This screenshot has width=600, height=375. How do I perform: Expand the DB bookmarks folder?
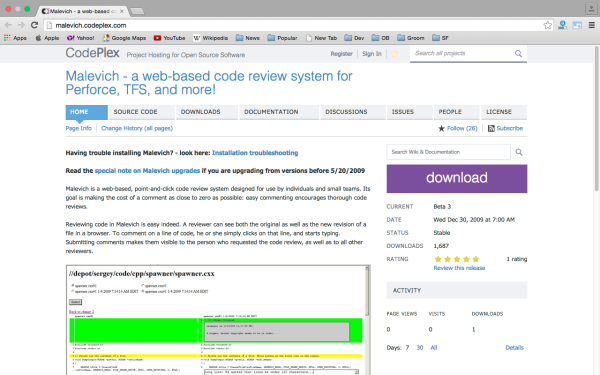click(381, 38)
